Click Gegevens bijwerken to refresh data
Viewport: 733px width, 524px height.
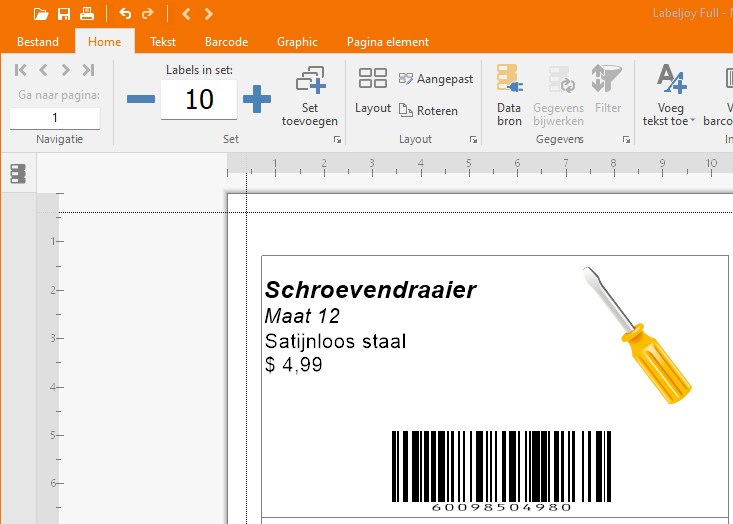559,96
